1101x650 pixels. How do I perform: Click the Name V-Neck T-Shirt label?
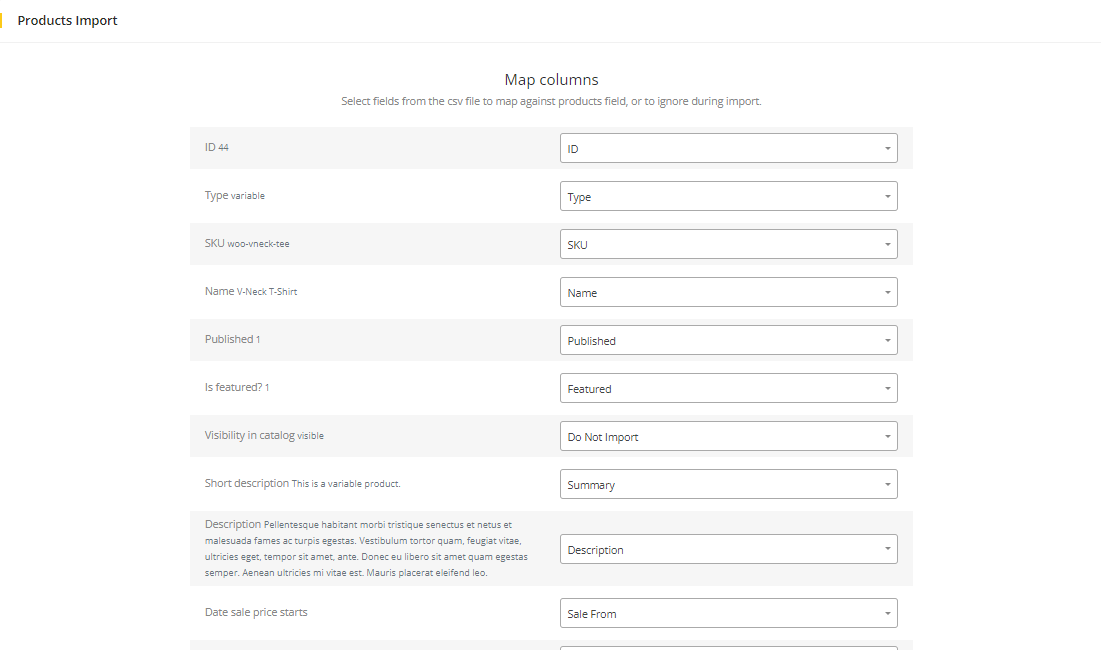pyautogui.click(x=266, y=292)
